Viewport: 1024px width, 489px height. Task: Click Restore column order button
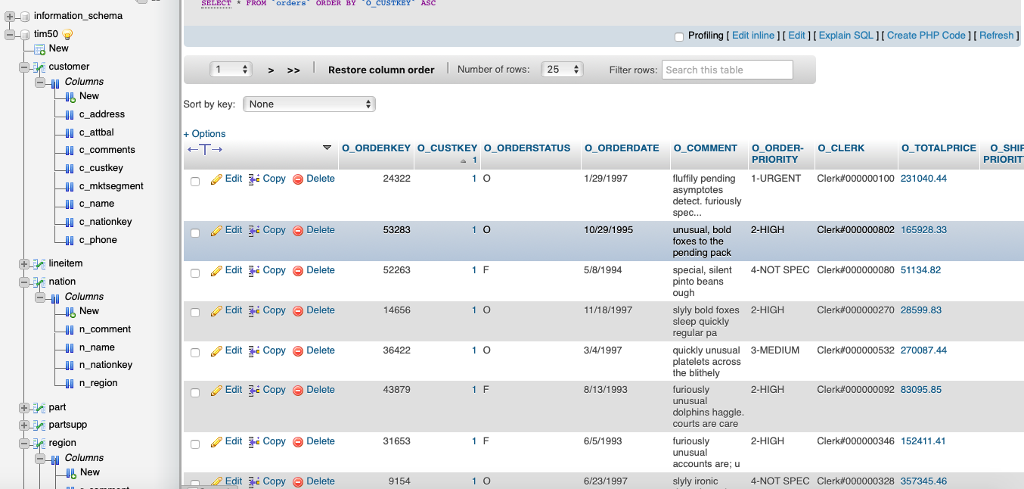click(381, 70)
